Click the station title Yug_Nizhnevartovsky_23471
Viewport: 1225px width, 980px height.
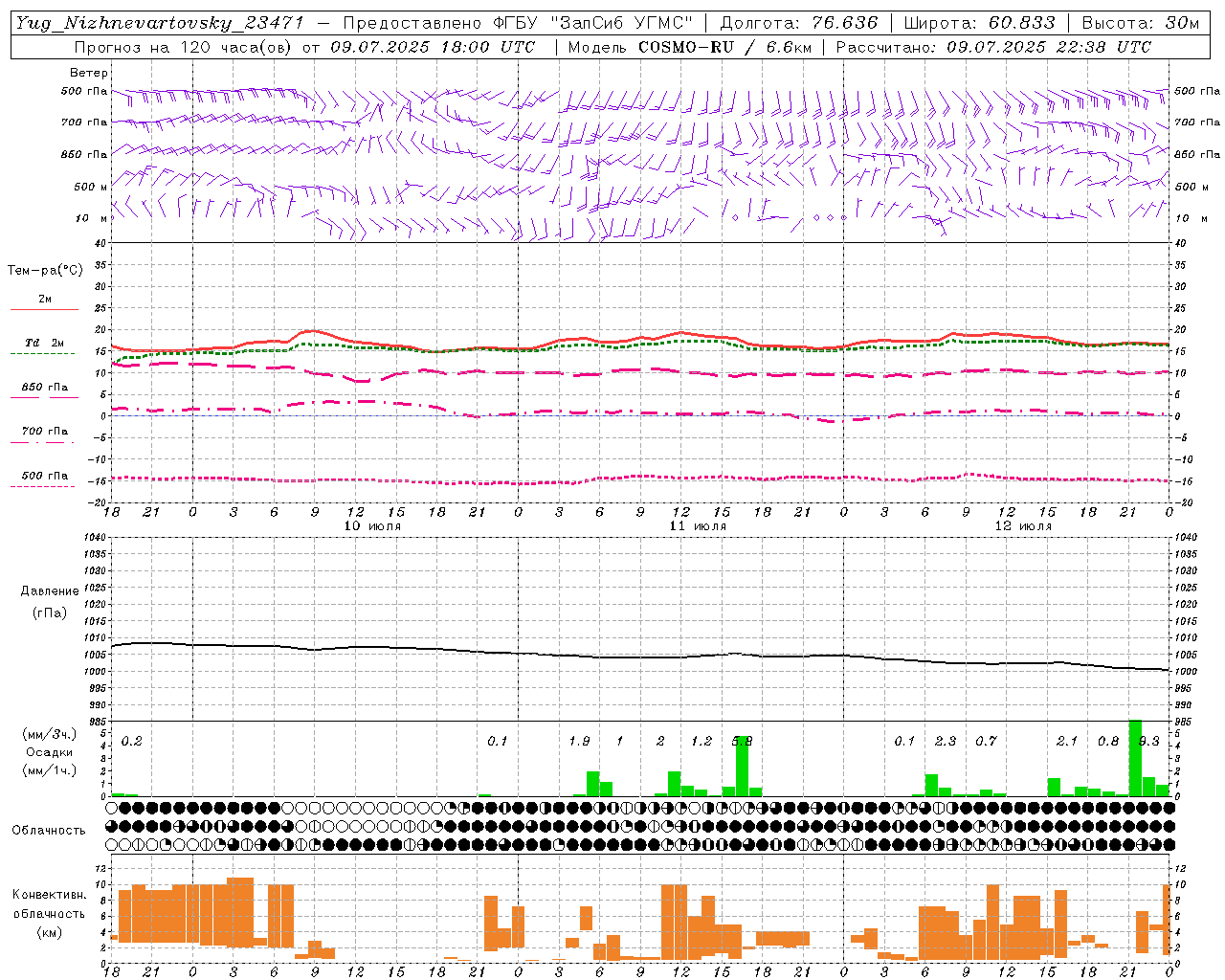tap(160, 23)
